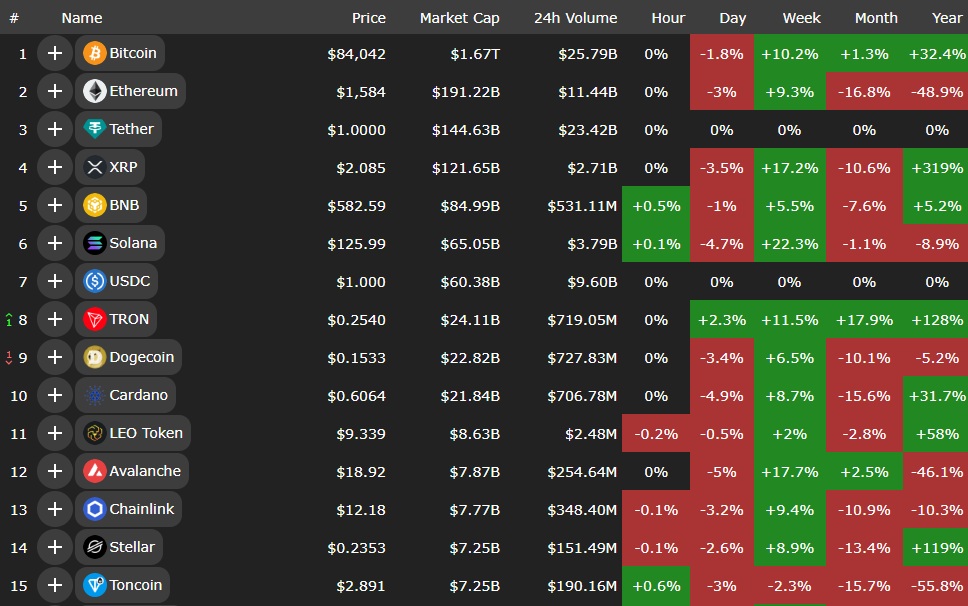Sort by 24h Volume column header
The image size is (968, 606).
coord(575,18)
